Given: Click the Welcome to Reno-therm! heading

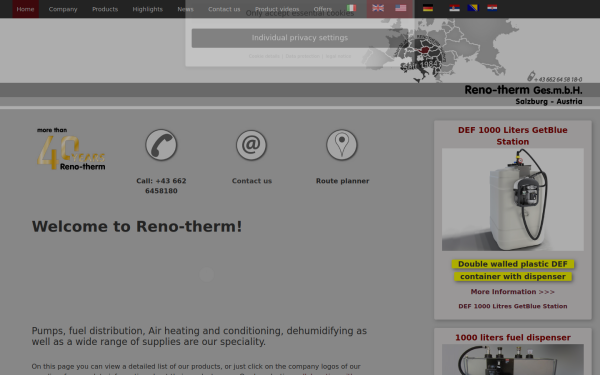Looking at the screenshot, I should pos(137,227).
